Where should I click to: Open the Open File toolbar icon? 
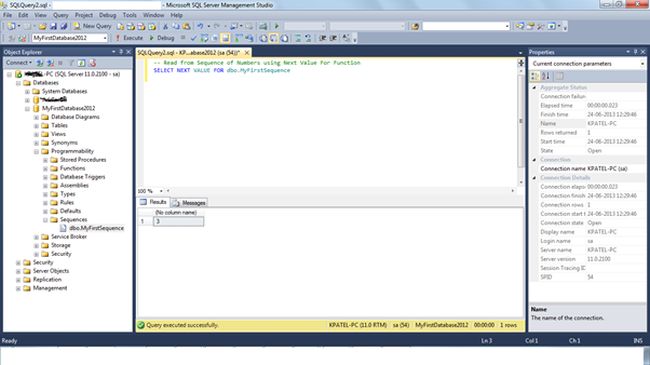42,26
